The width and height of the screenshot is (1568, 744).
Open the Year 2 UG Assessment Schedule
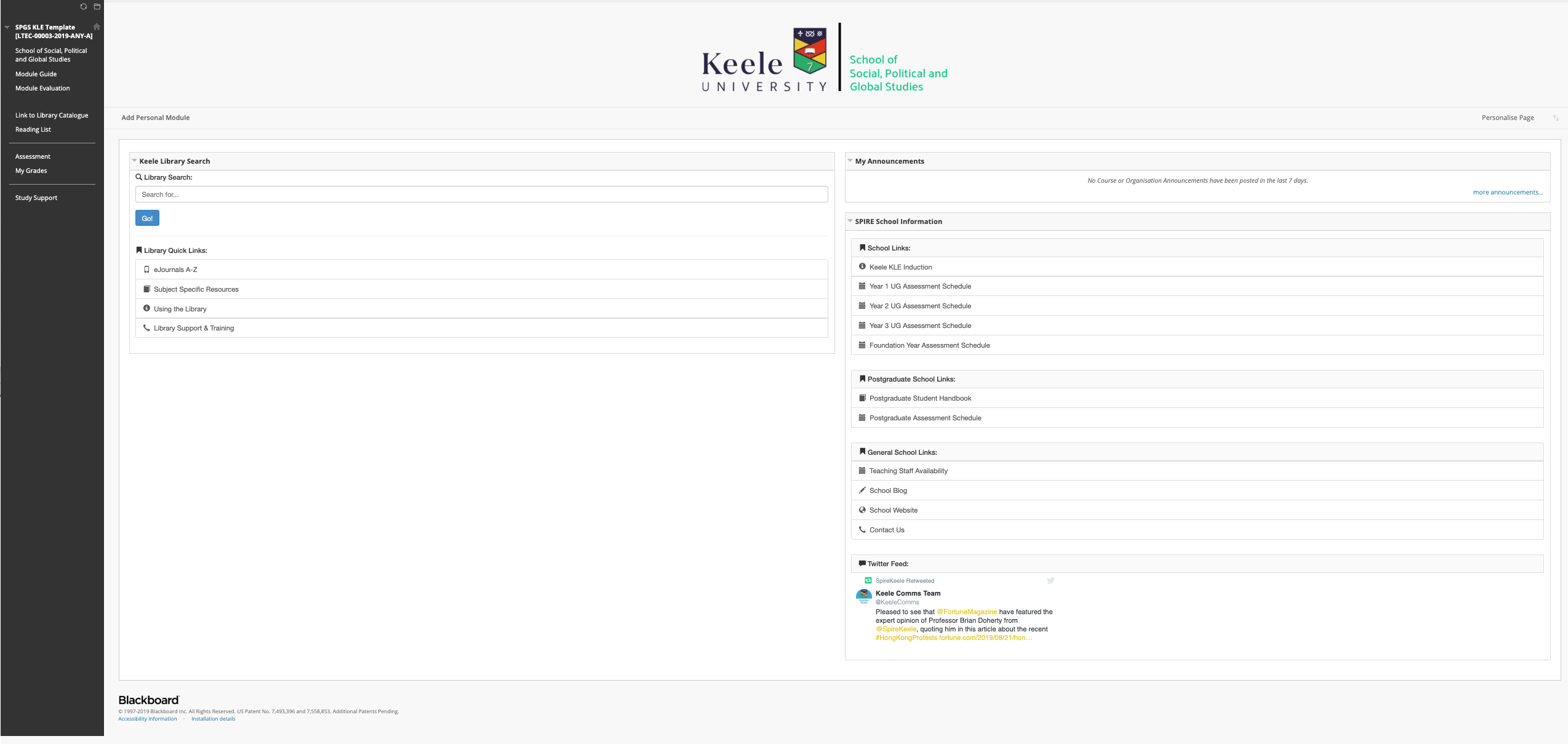(x=919, y=306)
